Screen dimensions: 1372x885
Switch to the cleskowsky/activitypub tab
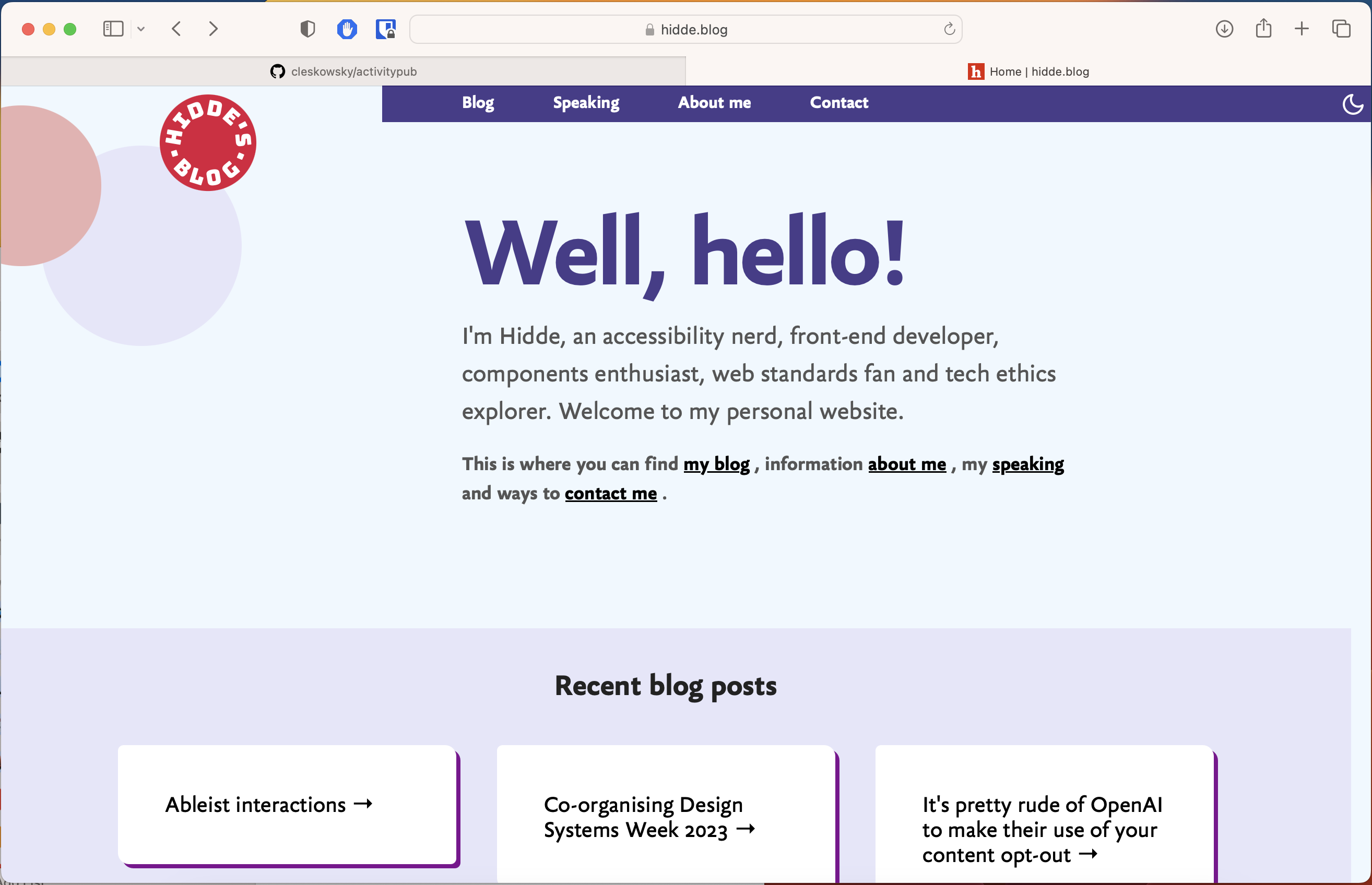coord(343,71)
